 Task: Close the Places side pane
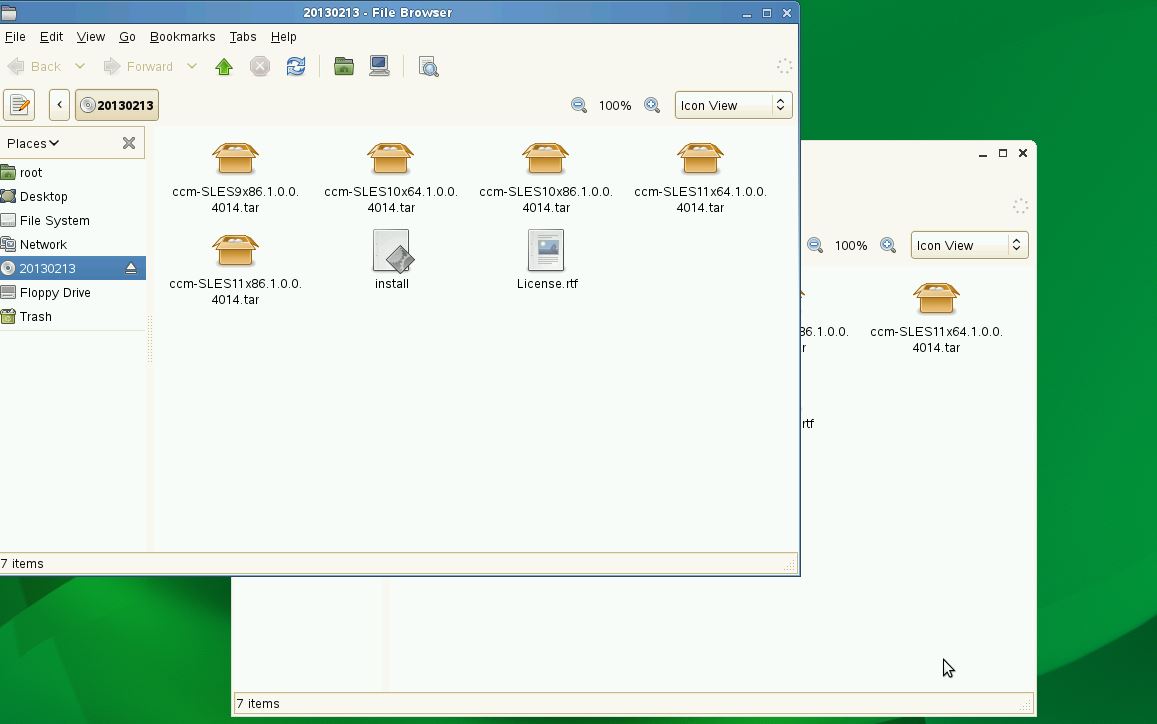pyautogui.click(x=129, y=143)
